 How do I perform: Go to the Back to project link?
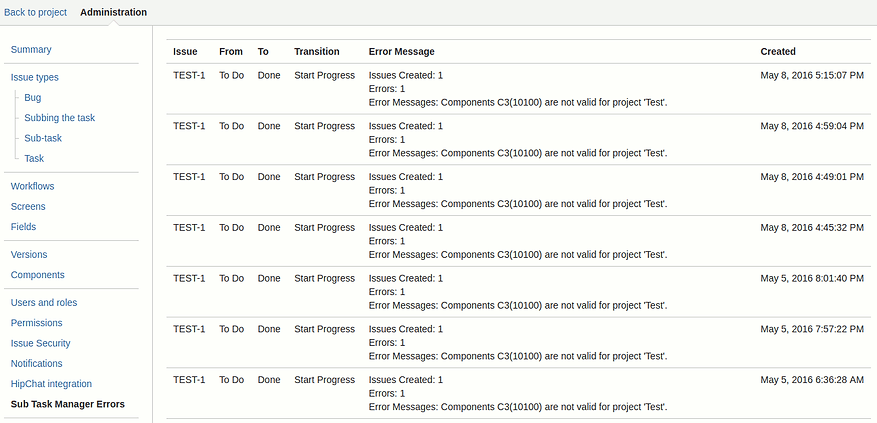(x=35, y=12)
